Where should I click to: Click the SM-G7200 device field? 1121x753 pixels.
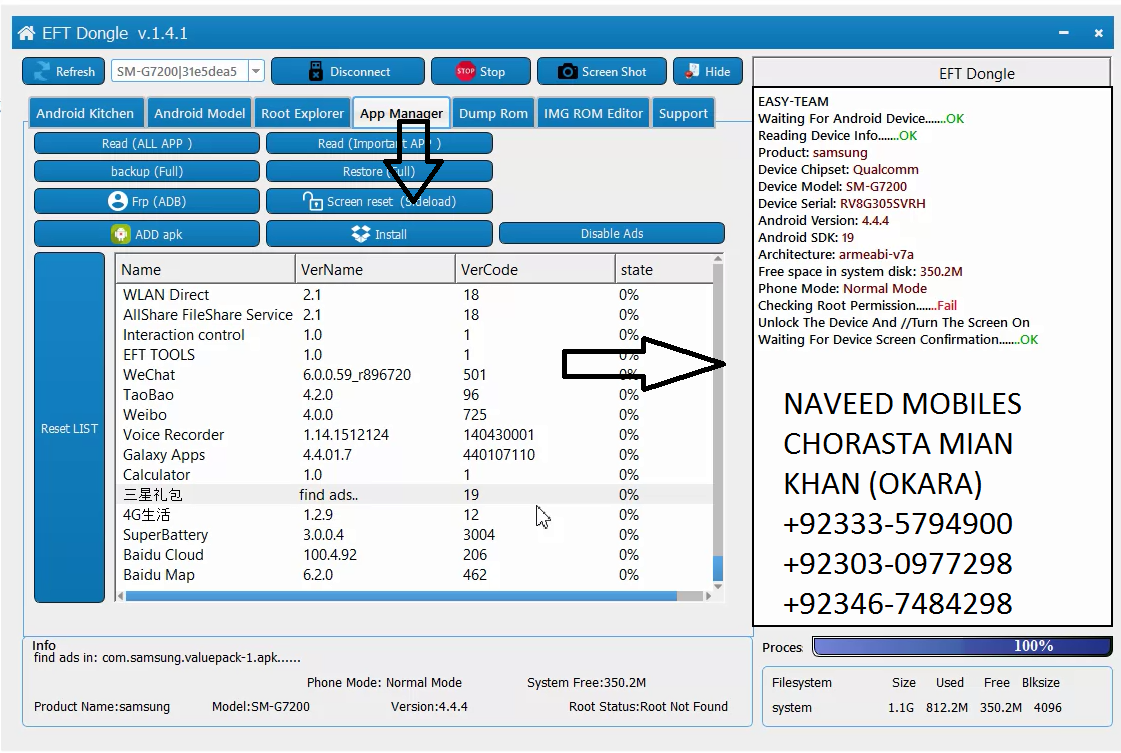point(179,71)
